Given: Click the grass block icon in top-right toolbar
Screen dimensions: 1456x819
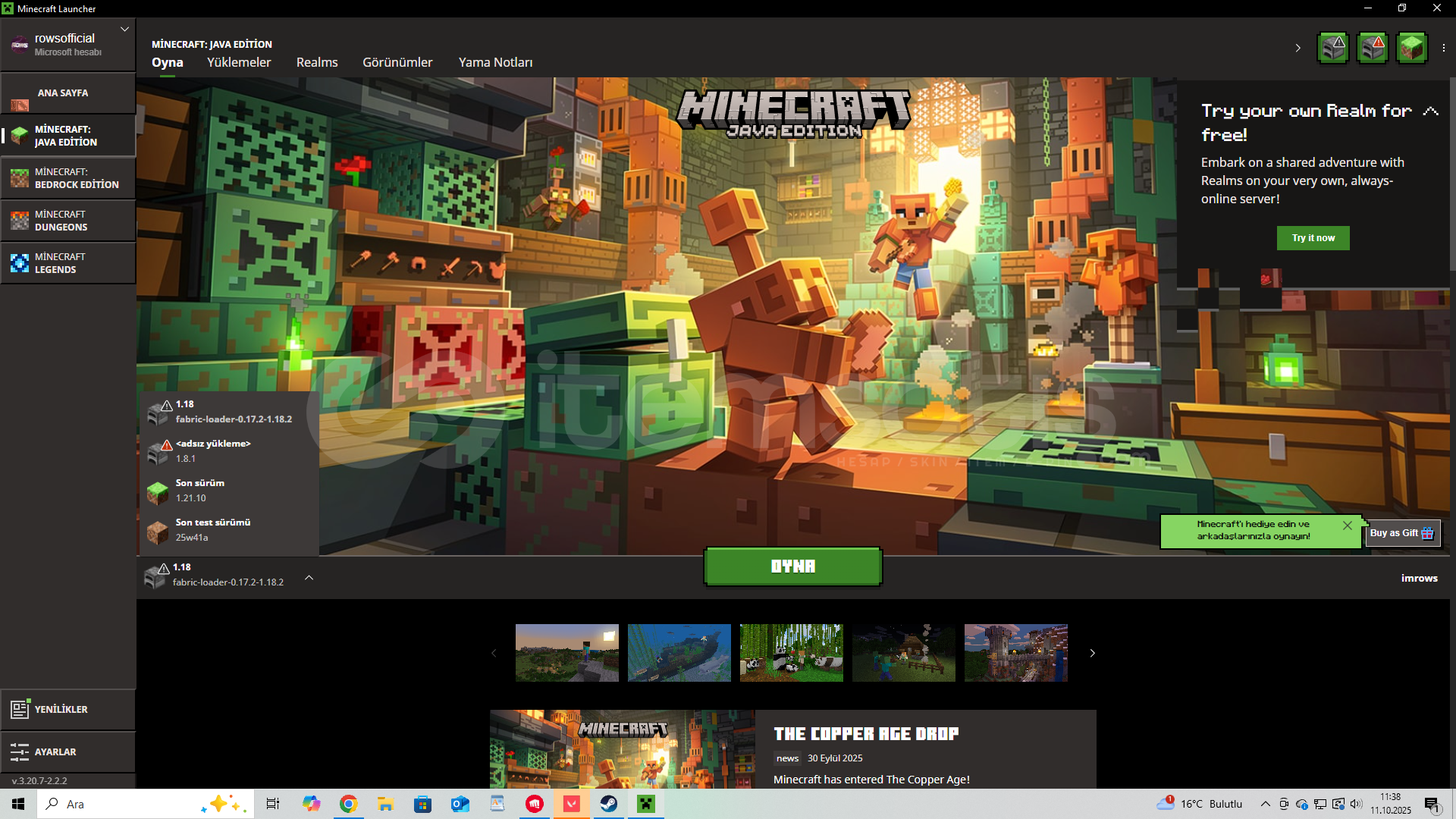Looking at the screenshot, I should coord(1411,48).
